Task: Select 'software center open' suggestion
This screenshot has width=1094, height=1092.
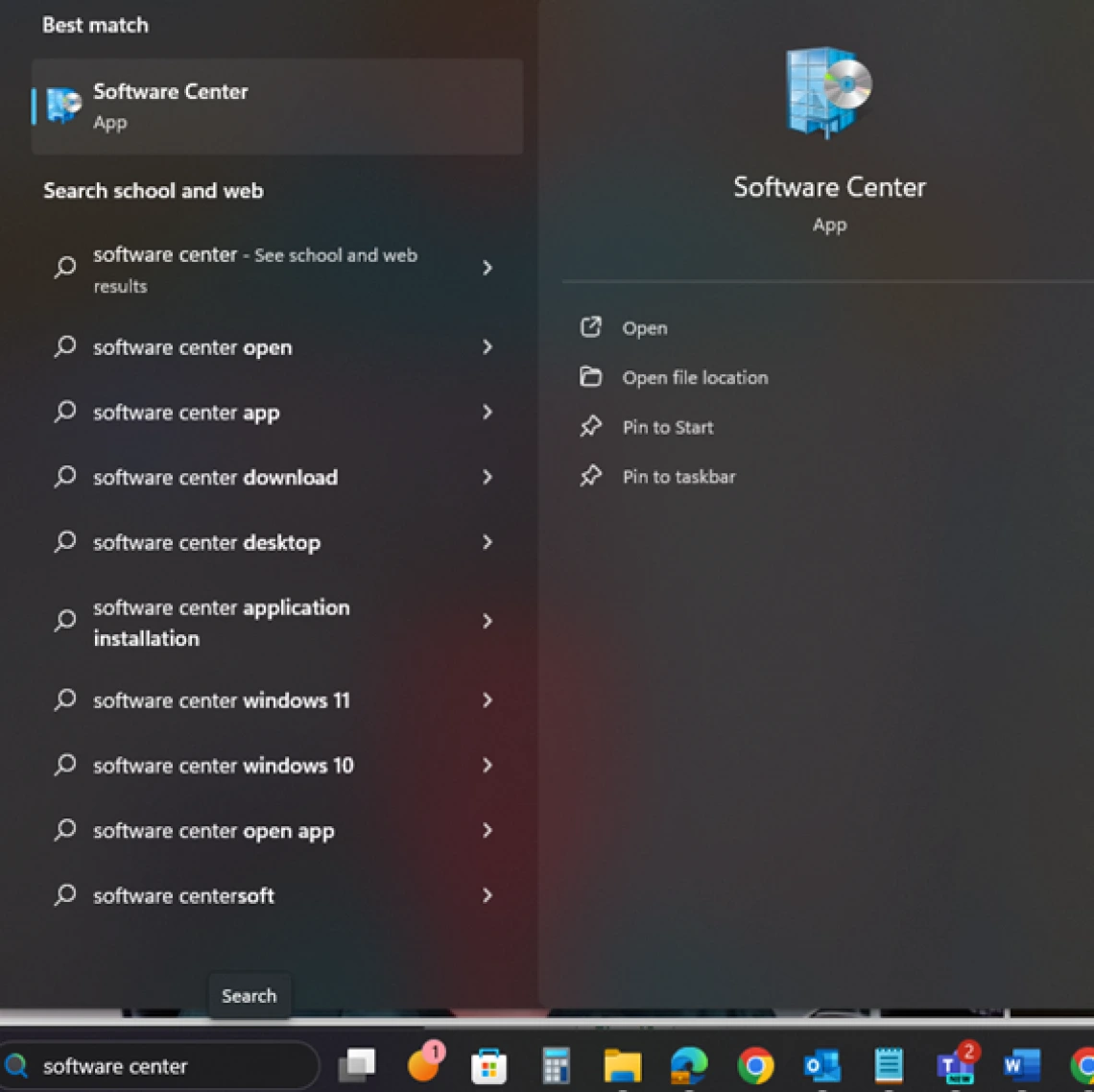Action: click(277, 346)
